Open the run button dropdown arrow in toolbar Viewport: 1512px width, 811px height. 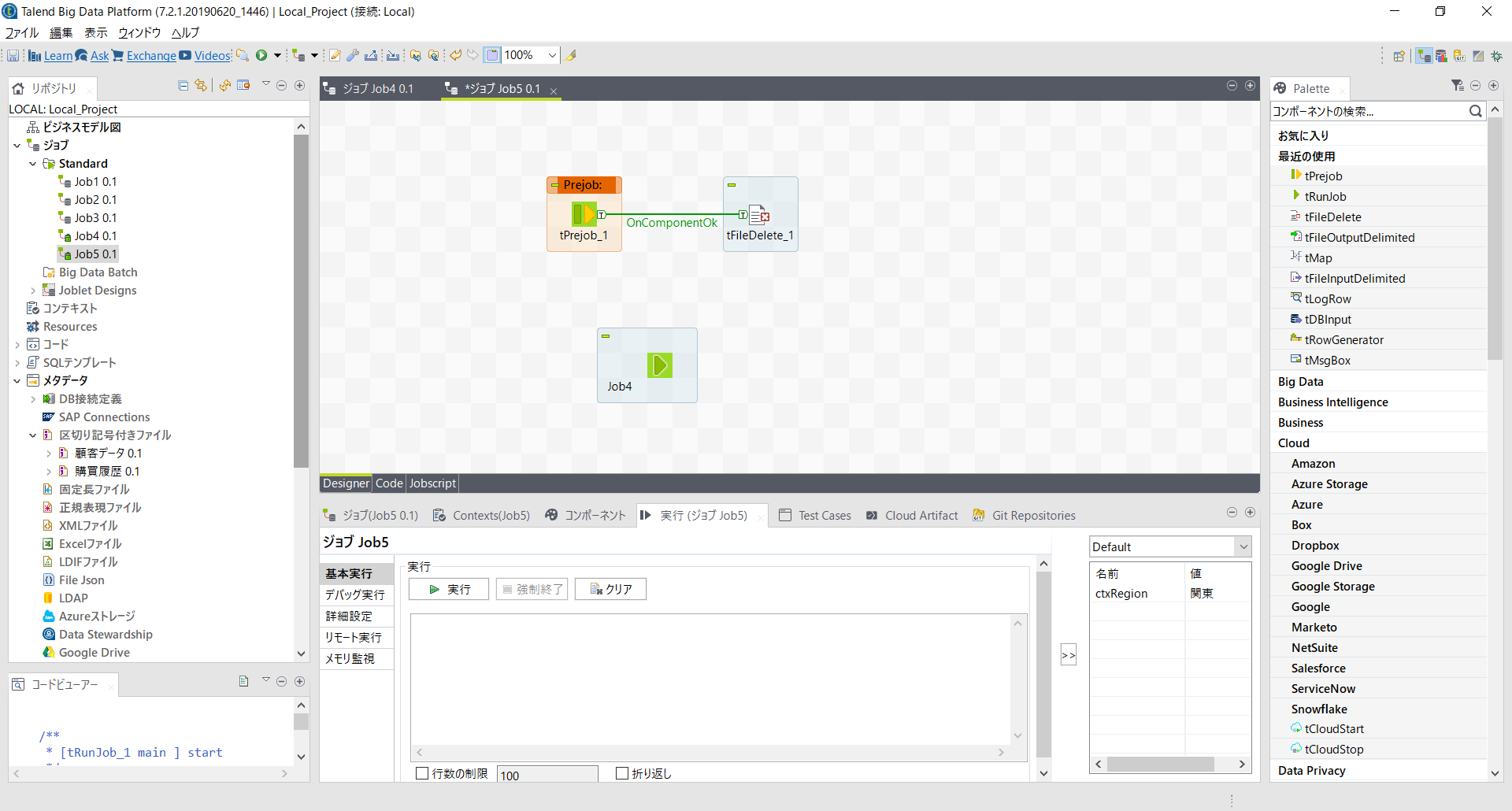pyautogui.click(x=277, y=55)
